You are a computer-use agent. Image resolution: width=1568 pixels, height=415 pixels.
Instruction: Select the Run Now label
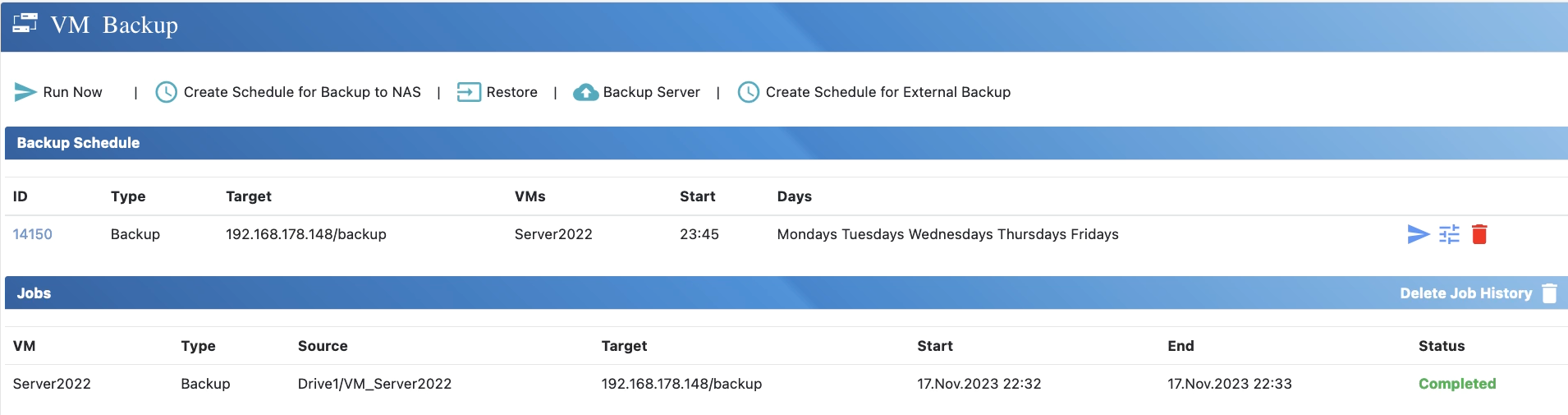(72, 92)
